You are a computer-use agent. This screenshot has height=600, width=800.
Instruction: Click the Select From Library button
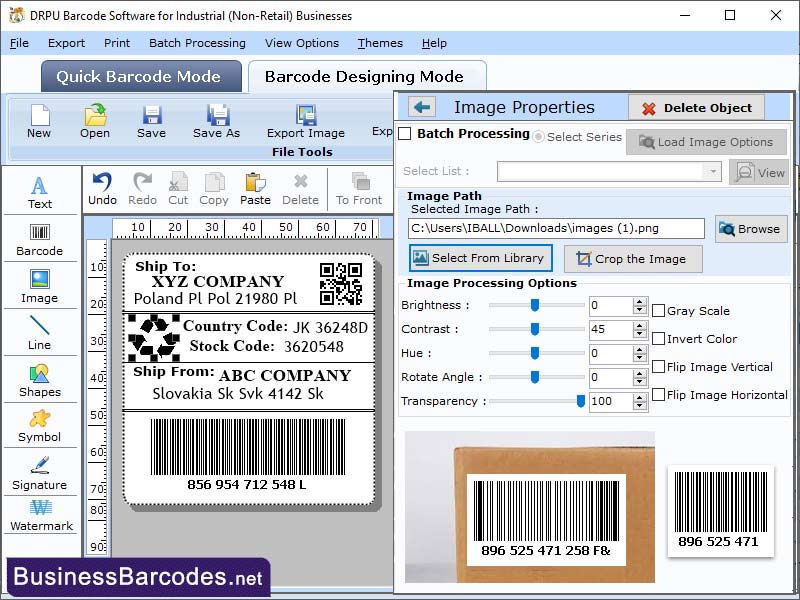point(480,258)
